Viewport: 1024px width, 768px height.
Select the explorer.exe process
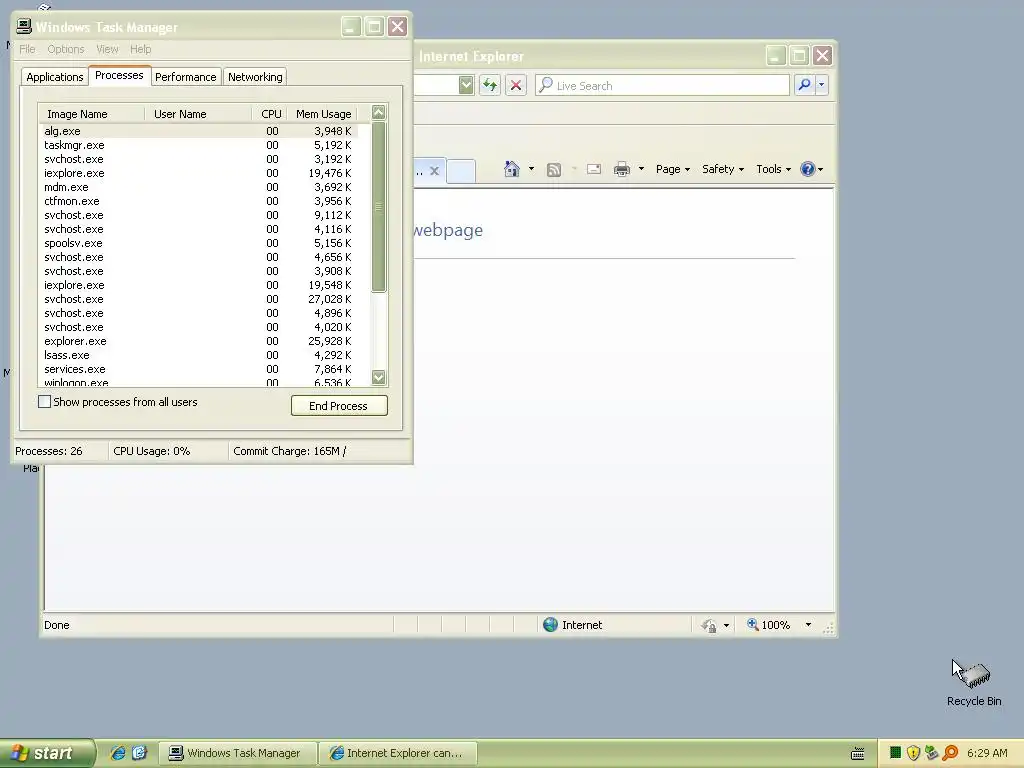coord(198,341)
